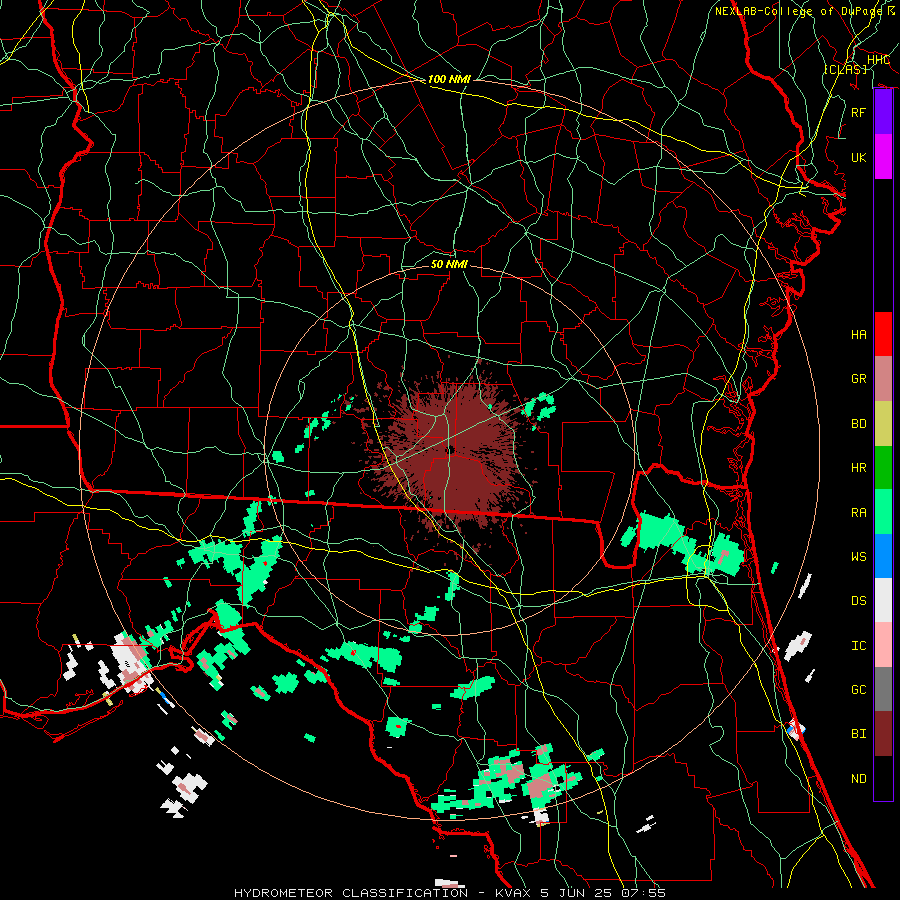Click the HHC product code text

click(x=878, y=60)
